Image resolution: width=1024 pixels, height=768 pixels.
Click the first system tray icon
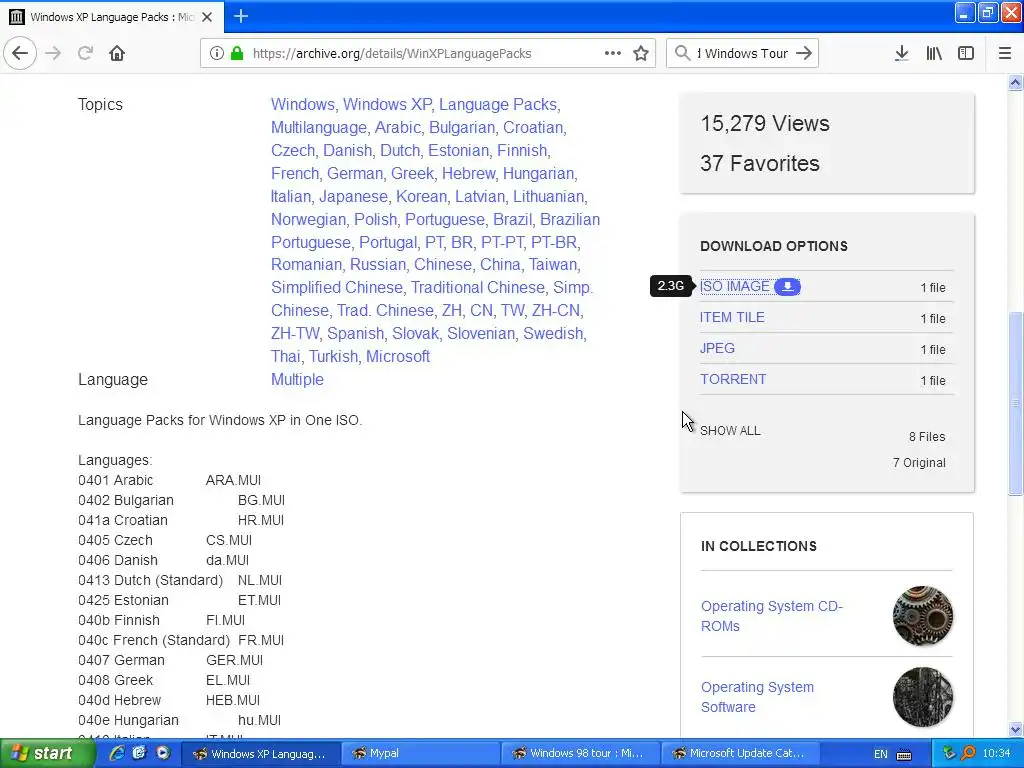click(x=950, y=753)
